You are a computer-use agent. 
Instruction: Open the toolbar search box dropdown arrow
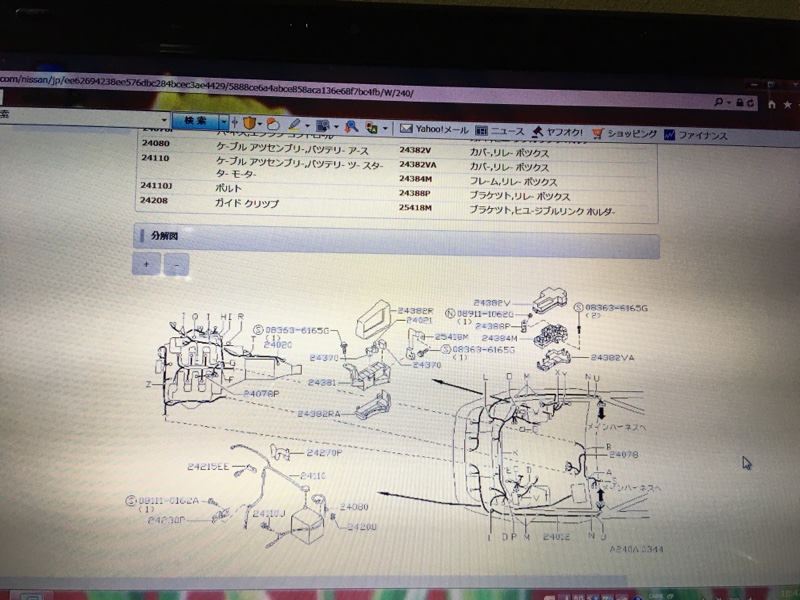coord(164,120)
